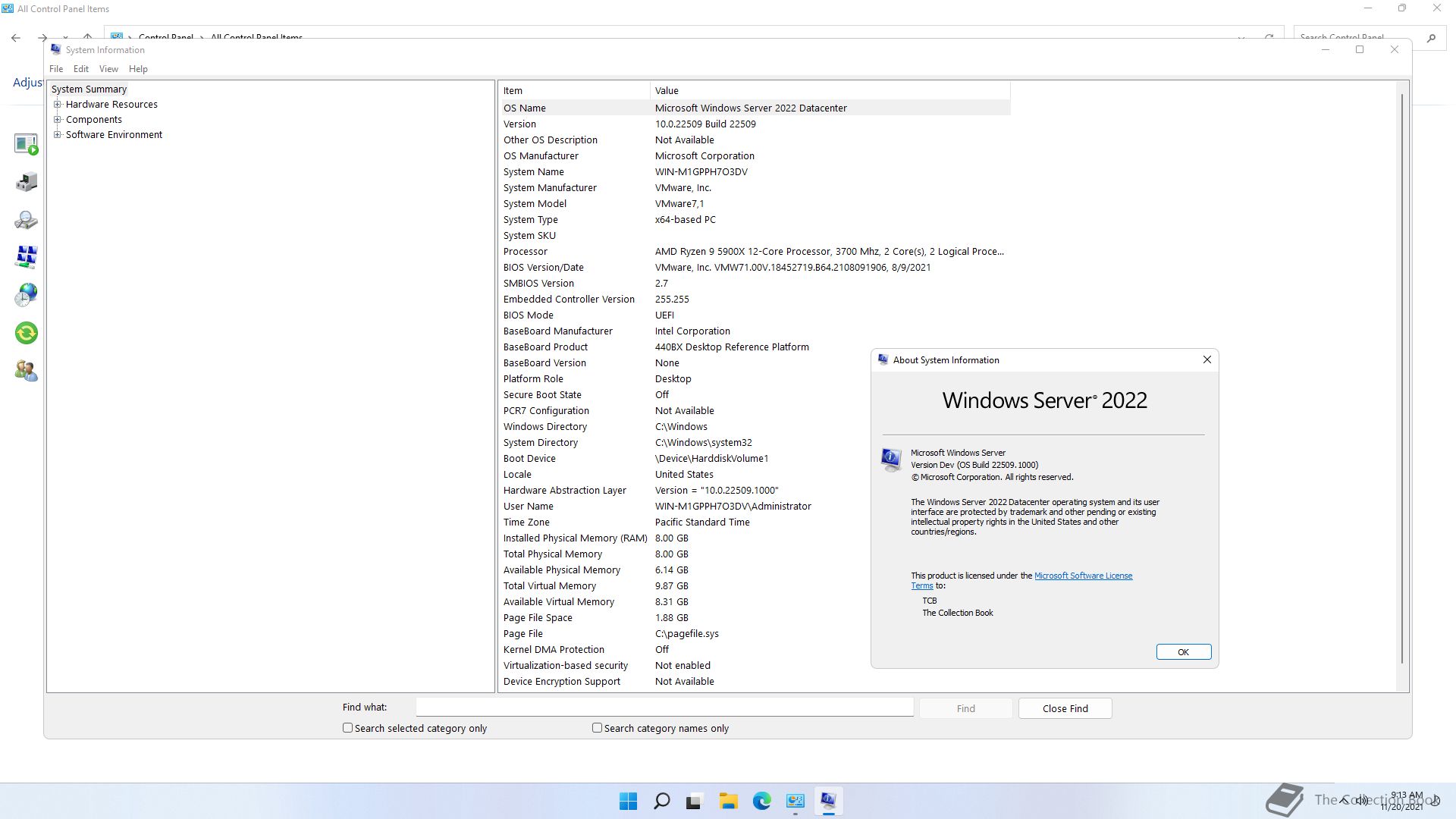Open Task View on the taskbar
Image resolution: width=1456 pixels, height=819 pixels.
click(695, 801)
